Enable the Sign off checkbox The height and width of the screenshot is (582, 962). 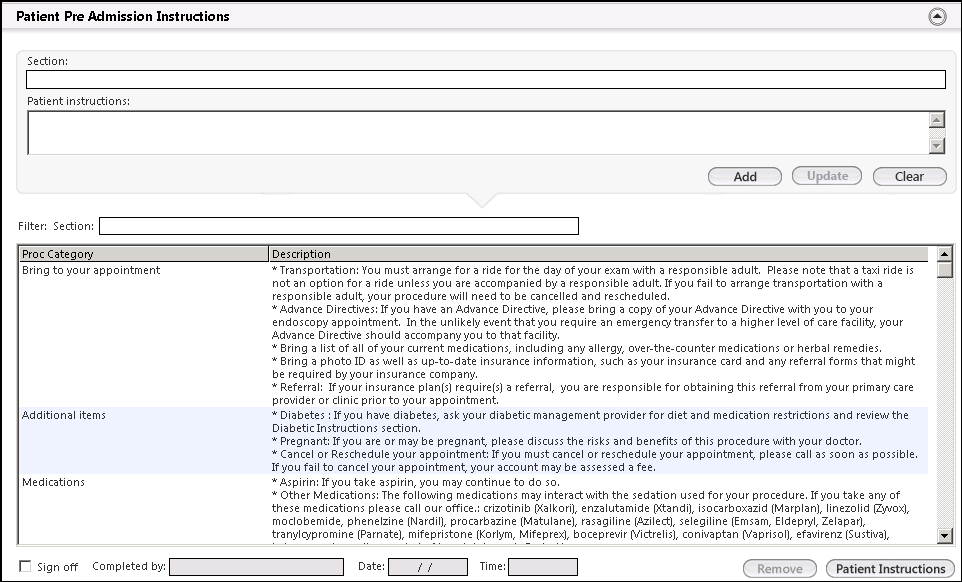(x=25, y=566)
